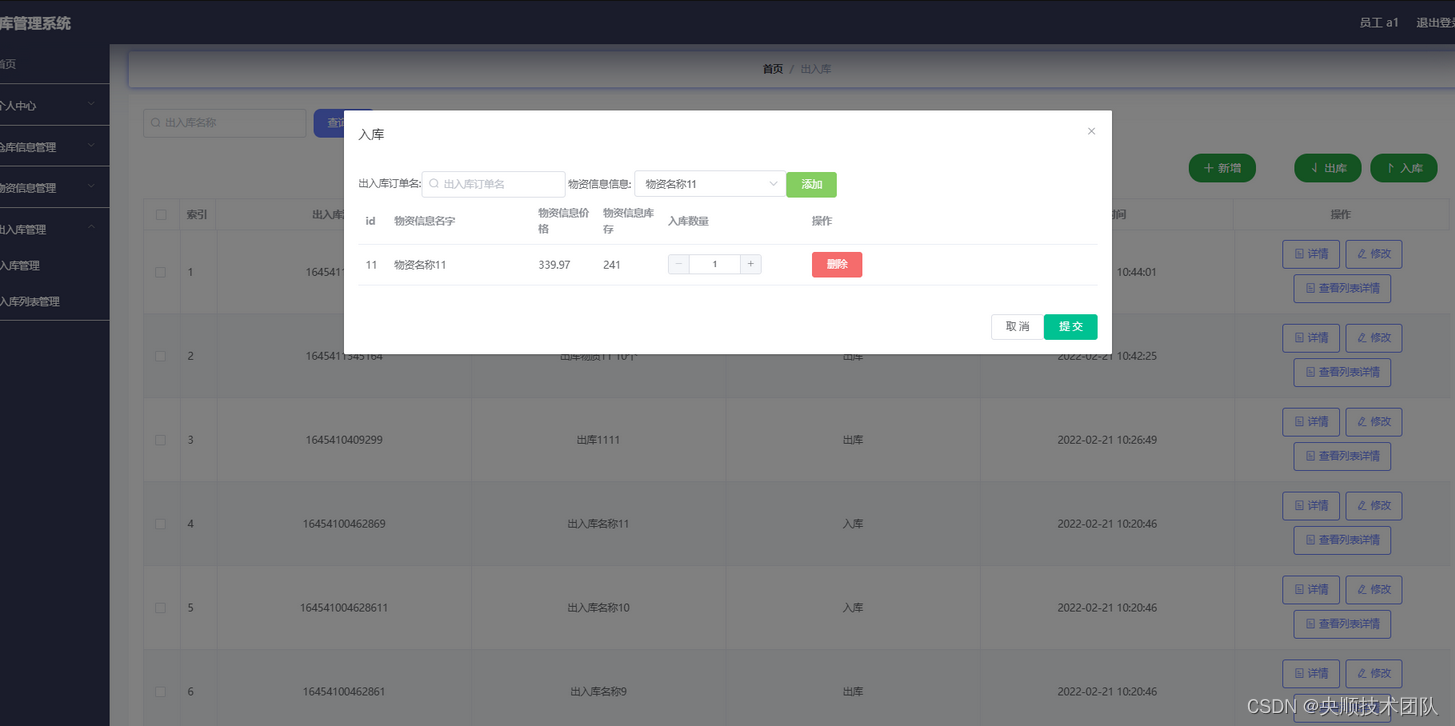
Task: Click the 入库 button with up arrow
Action: tap(1404, 168)
